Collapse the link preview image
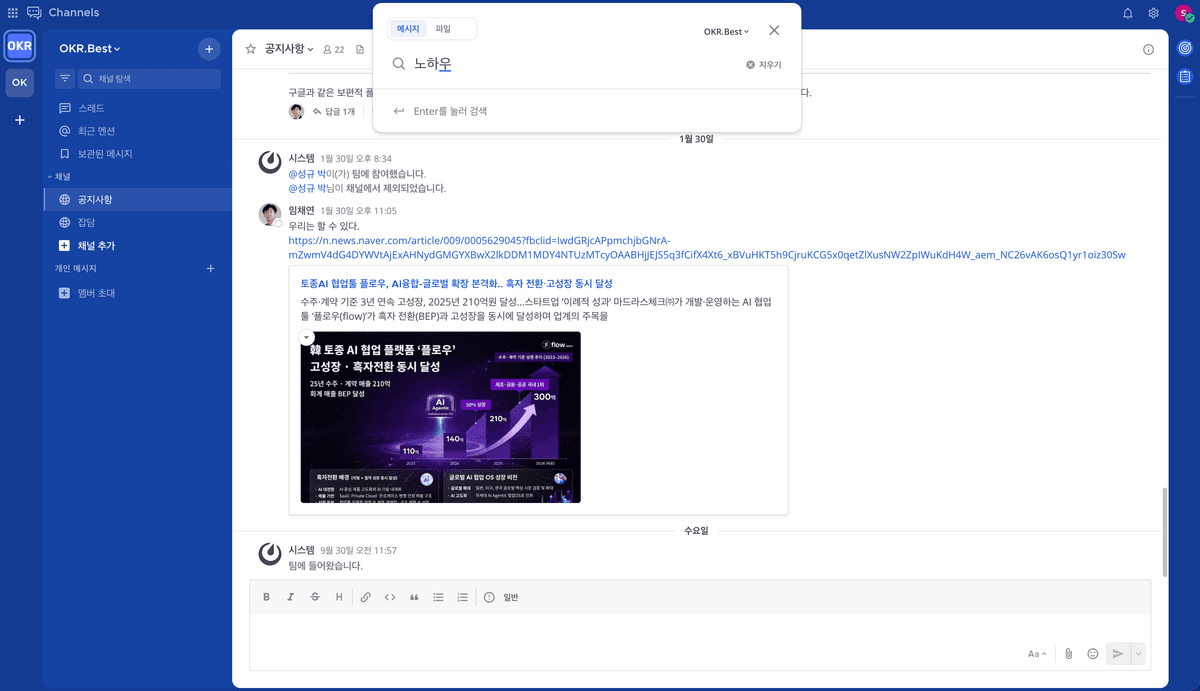 pyautogui.click(x=307, y=338)
